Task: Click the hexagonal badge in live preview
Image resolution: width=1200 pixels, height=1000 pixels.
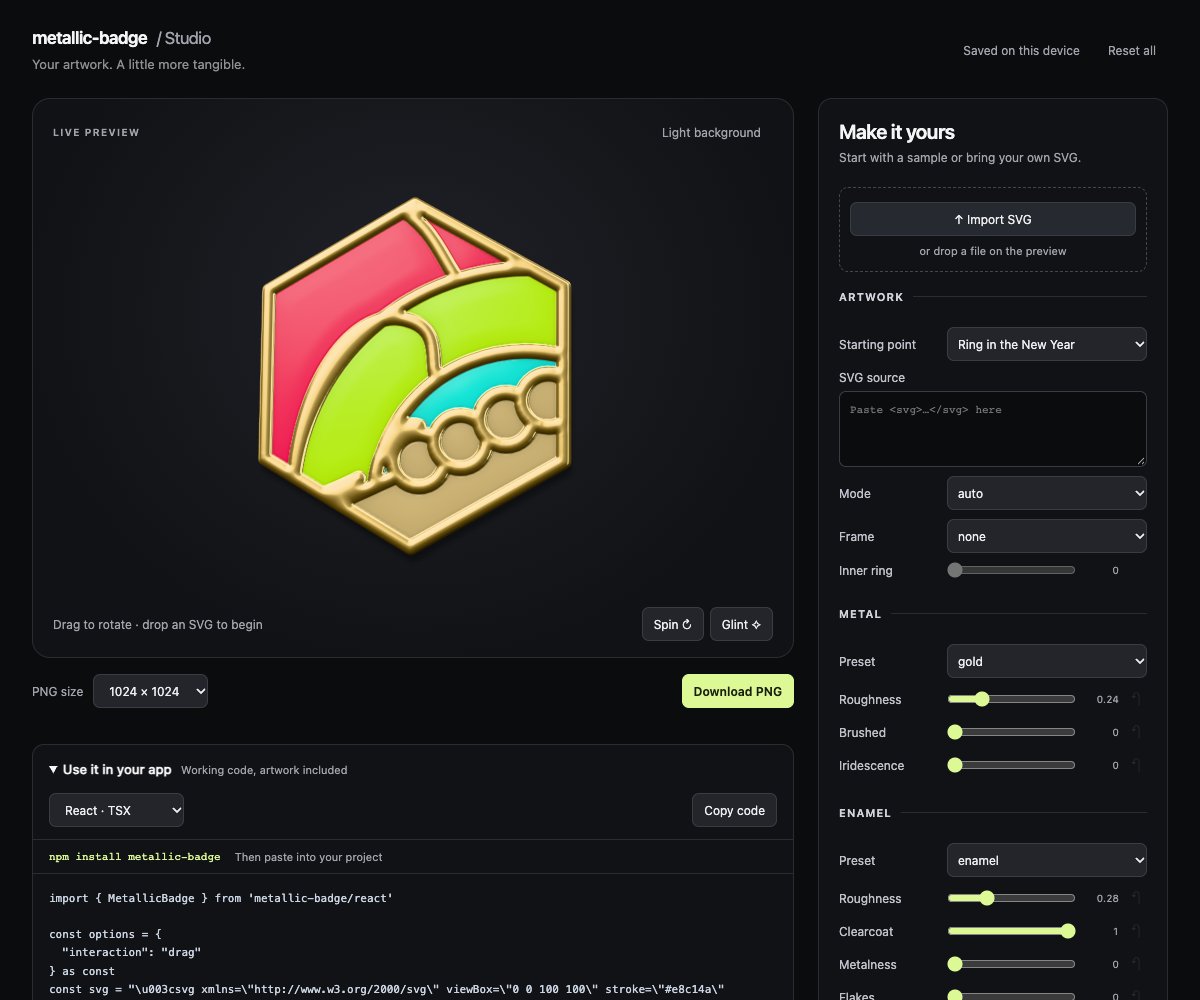Action: 414,376
